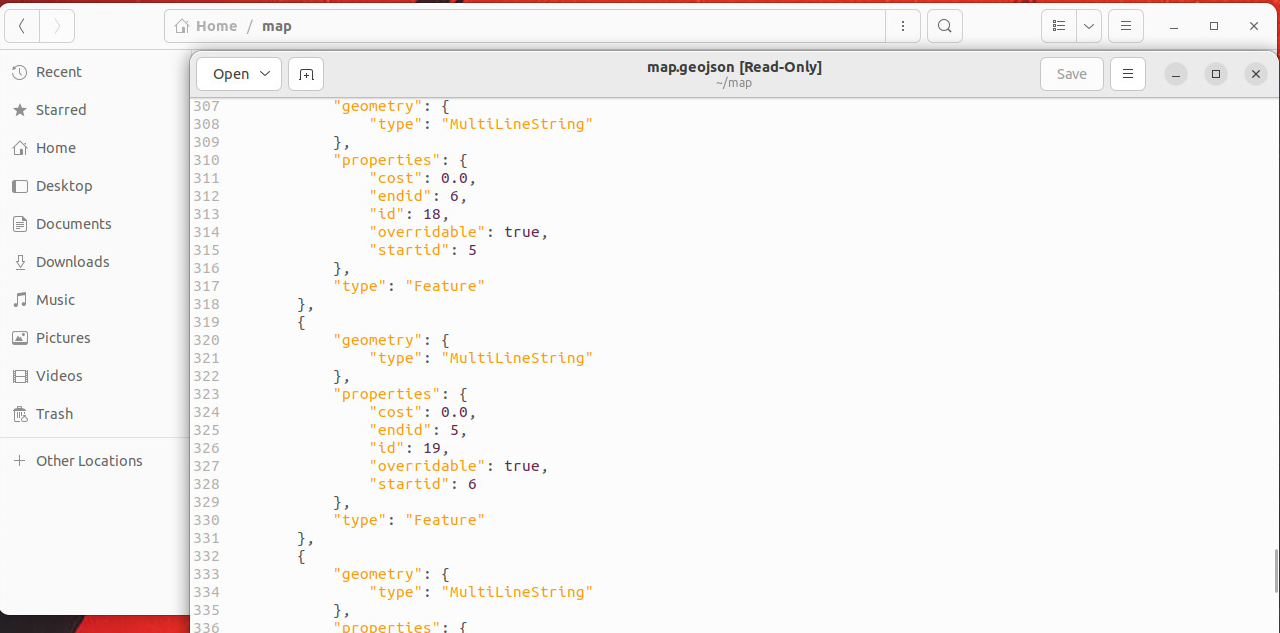Open the Starred sidebar location
The width and height of the screenshot is (1280, 633).
(61, 110)
